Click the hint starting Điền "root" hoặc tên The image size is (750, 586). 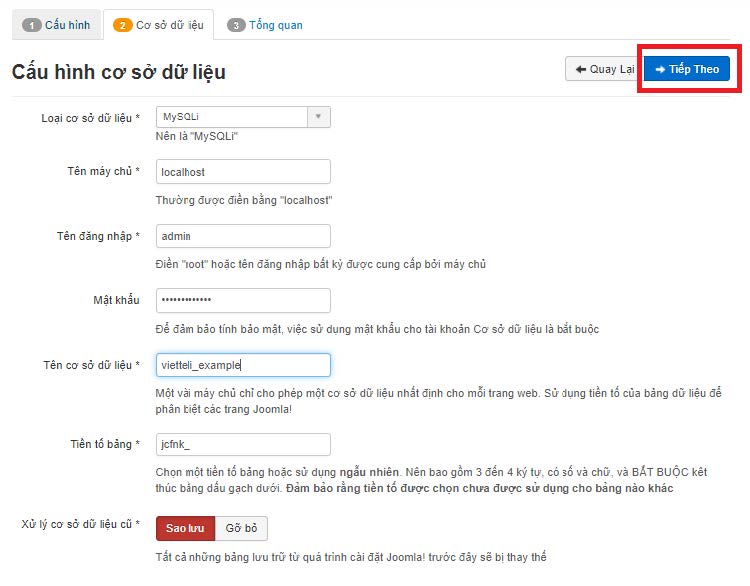pos(320,264)
